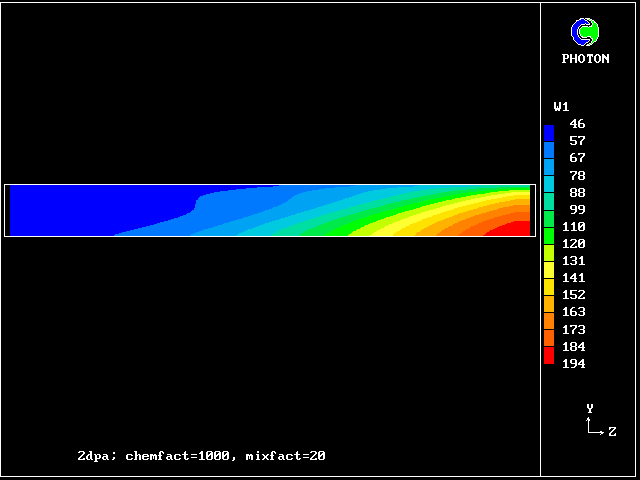Screen dimensions: 640x480
Task: Pick the dark blue swatch for value 46
Action: point(549,128)
